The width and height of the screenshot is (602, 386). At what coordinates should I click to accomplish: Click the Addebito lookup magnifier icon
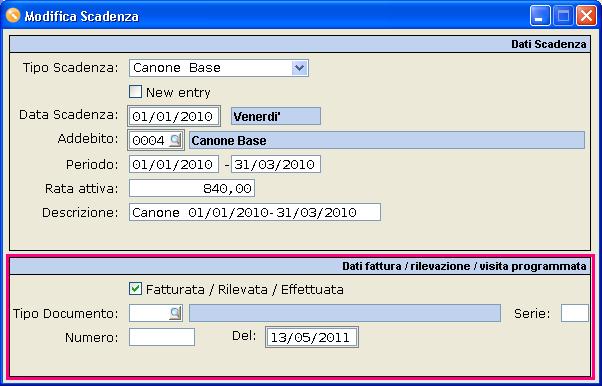coord(175,140)
